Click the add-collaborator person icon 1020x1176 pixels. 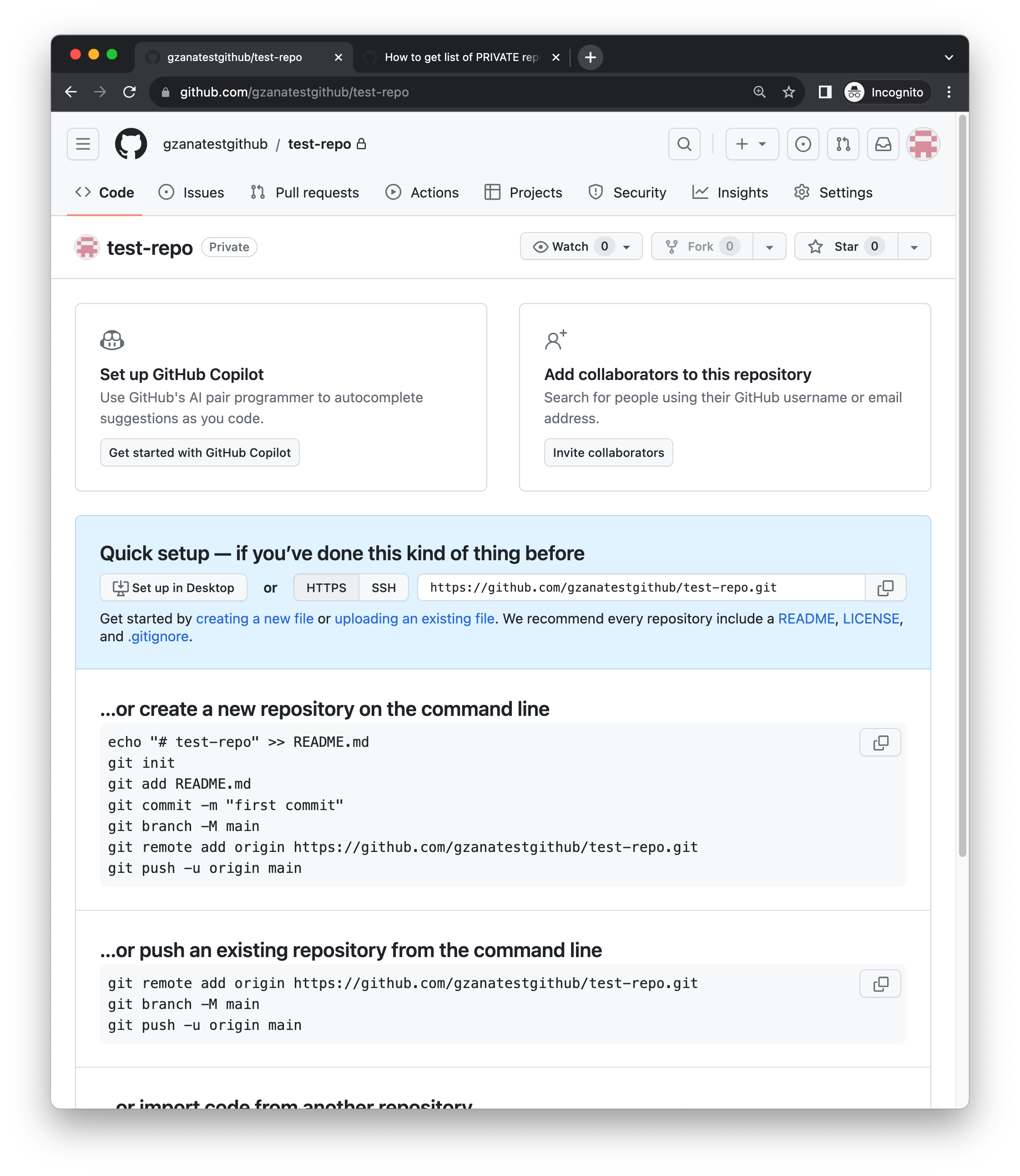[555, 340]
